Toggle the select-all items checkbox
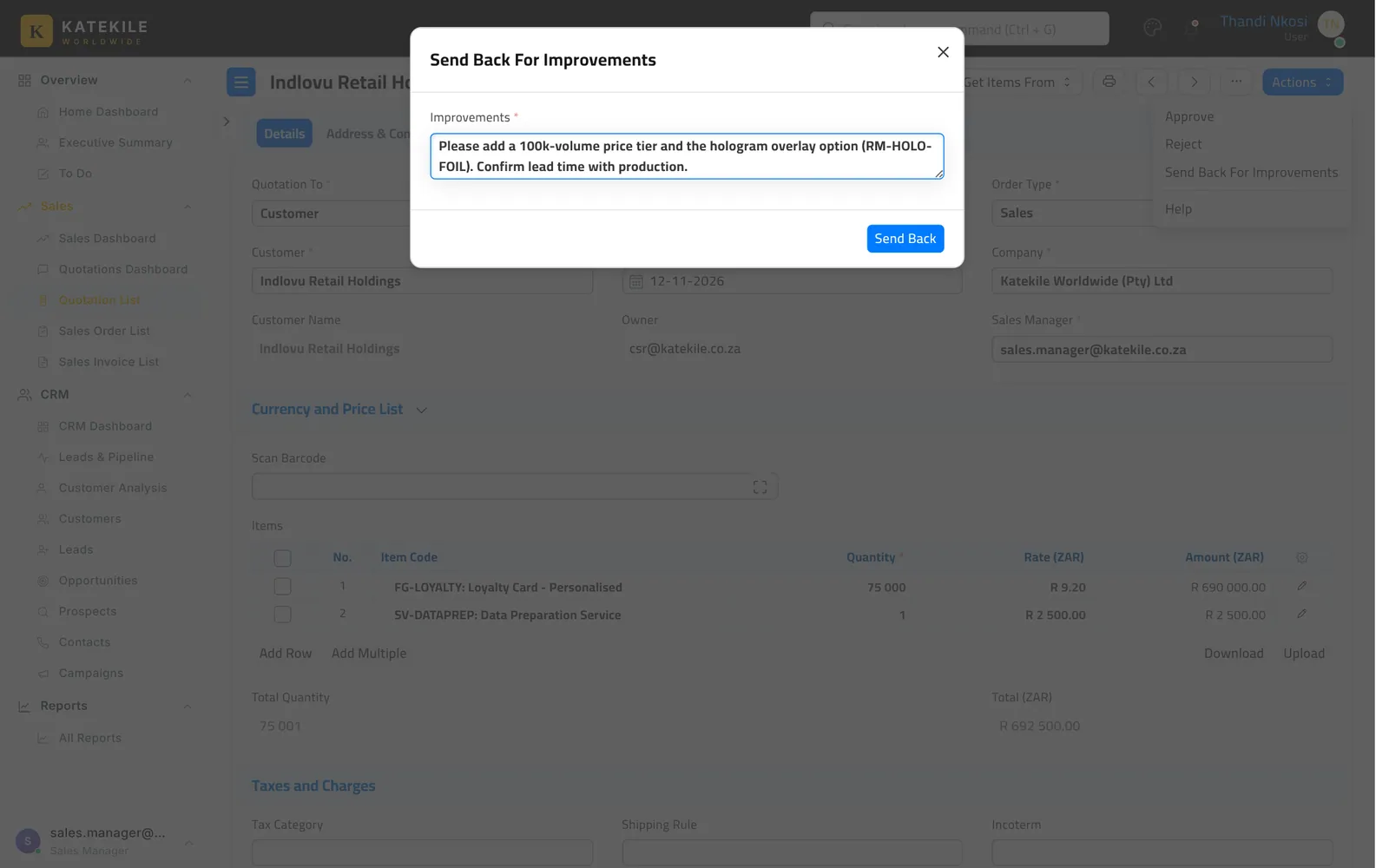Image resolution: width=1389 pixels, height=868 pixels. [x=282, y=558]
